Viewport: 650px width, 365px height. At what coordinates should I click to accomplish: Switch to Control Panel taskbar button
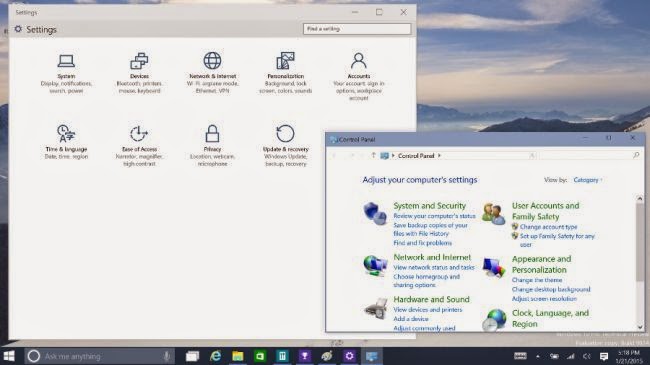371,356
